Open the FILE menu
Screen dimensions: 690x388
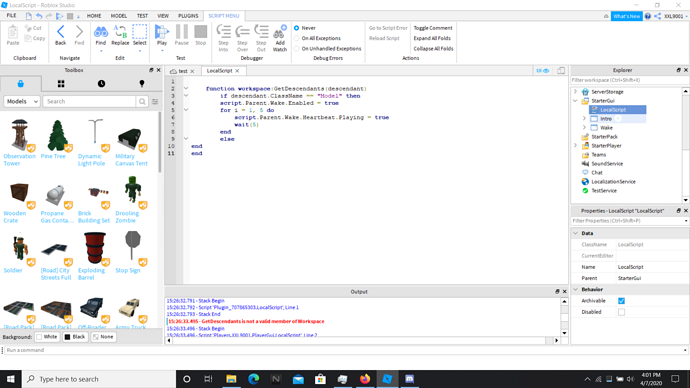(11, 16)
